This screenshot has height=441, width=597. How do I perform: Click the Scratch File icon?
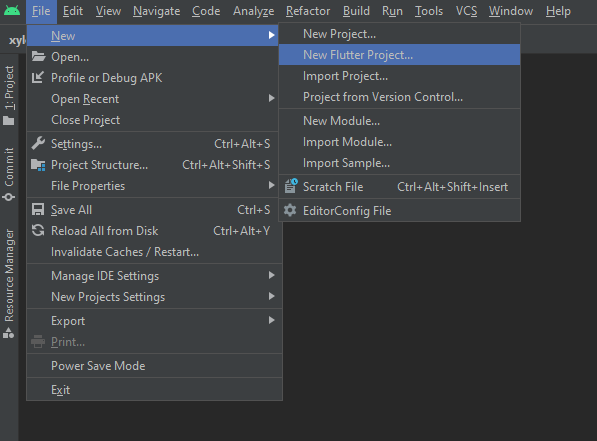tap(291, 186)
